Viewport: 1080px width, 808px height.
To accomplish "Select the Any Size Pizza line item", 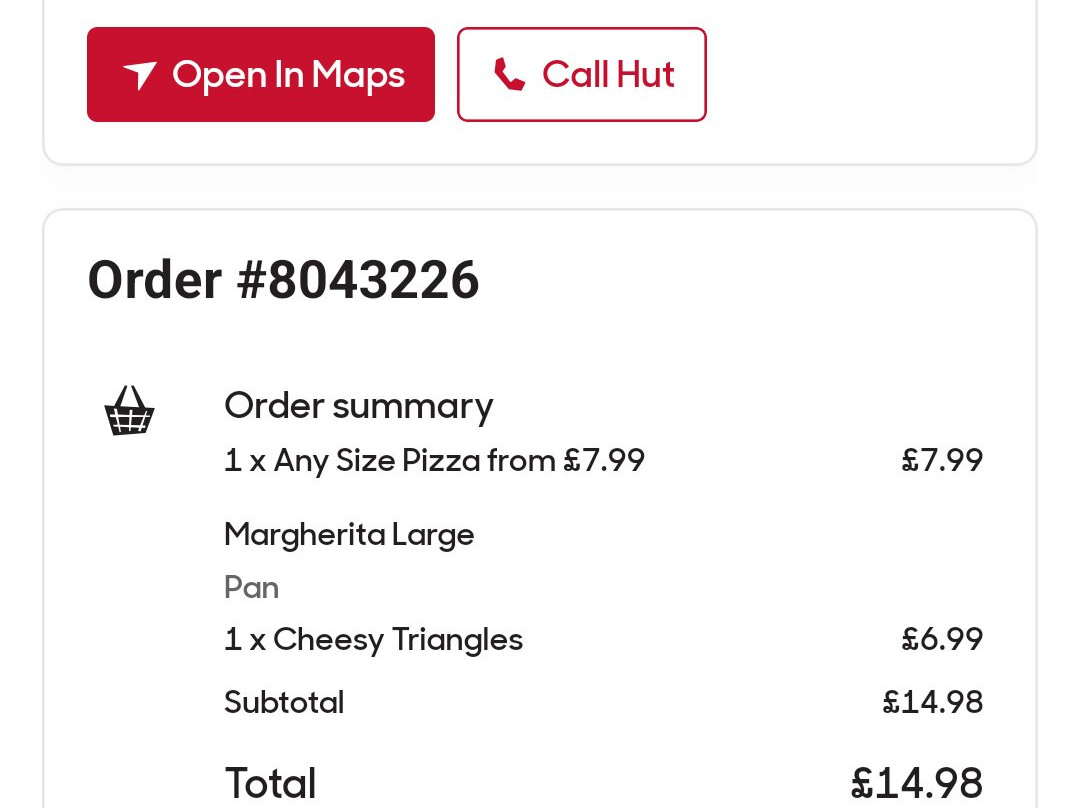I will pyautogui.click(x=434, y=461).
